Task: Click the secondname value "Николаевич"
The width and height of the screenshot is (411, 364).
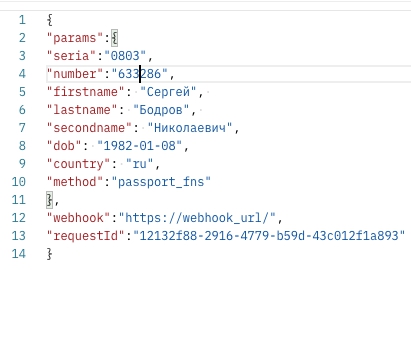Action: point(190,128)
